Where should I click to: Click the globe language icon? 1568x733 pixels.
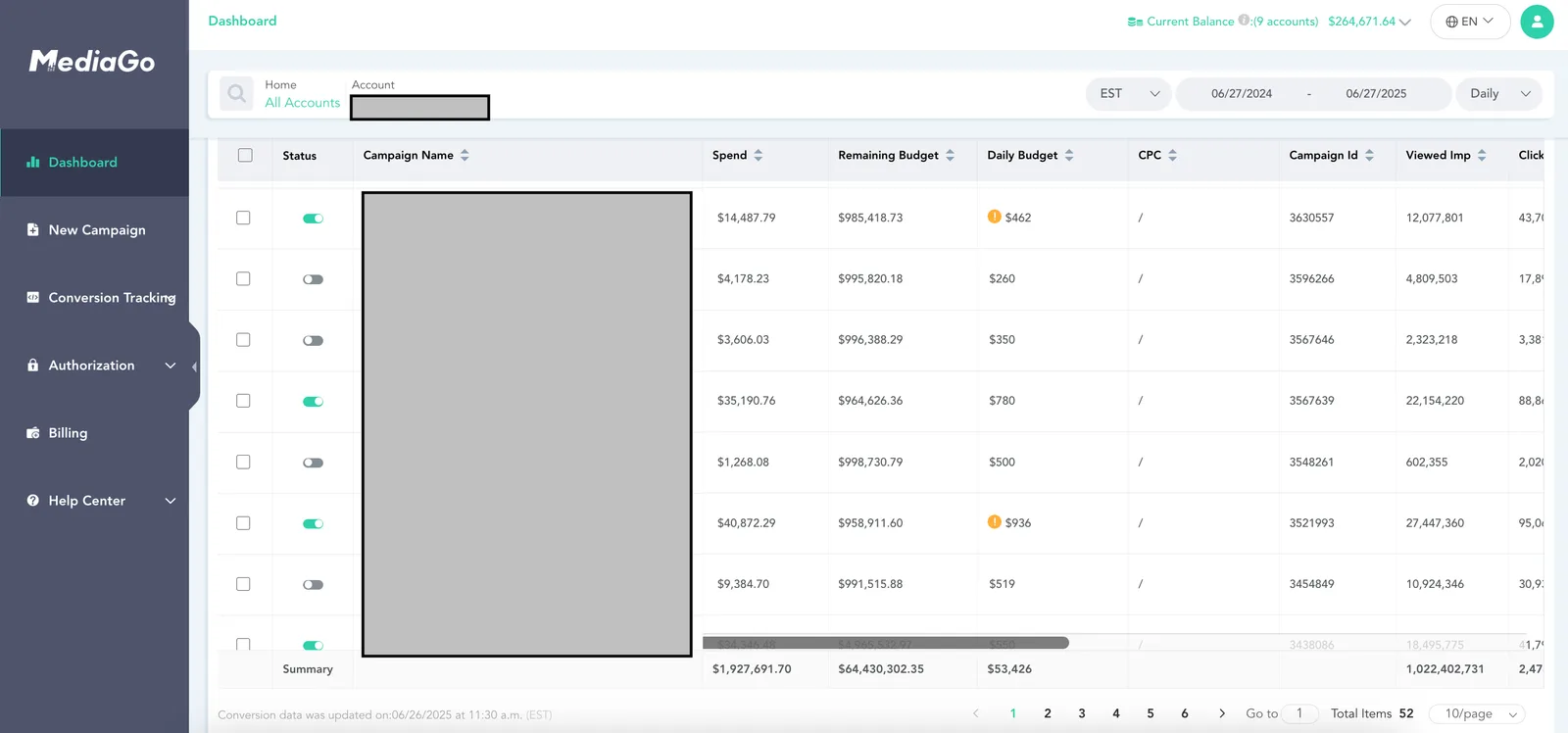[x=1451, y=22]
